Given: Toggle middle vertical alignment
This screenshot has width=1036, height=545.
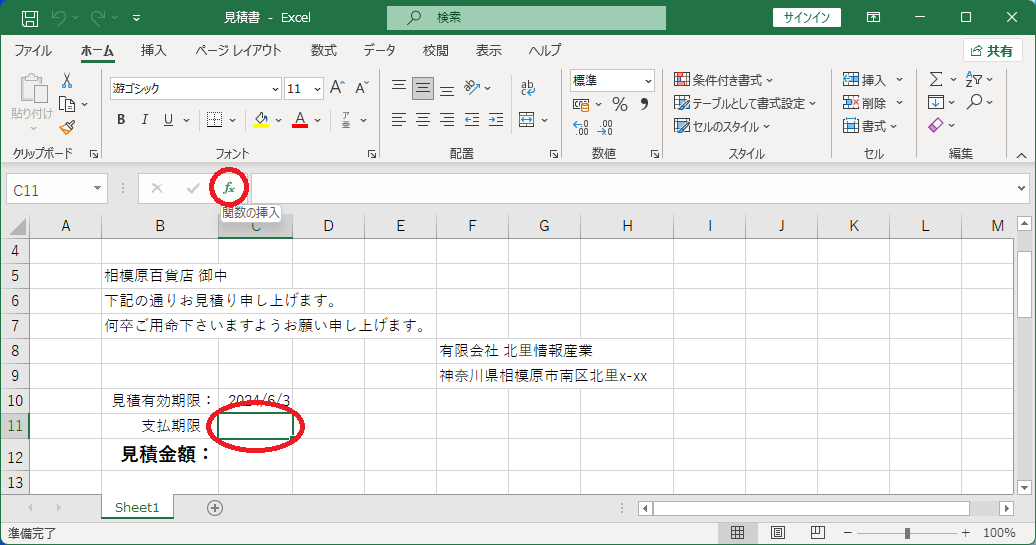Looking at the screenshot, I should point(423,88).
